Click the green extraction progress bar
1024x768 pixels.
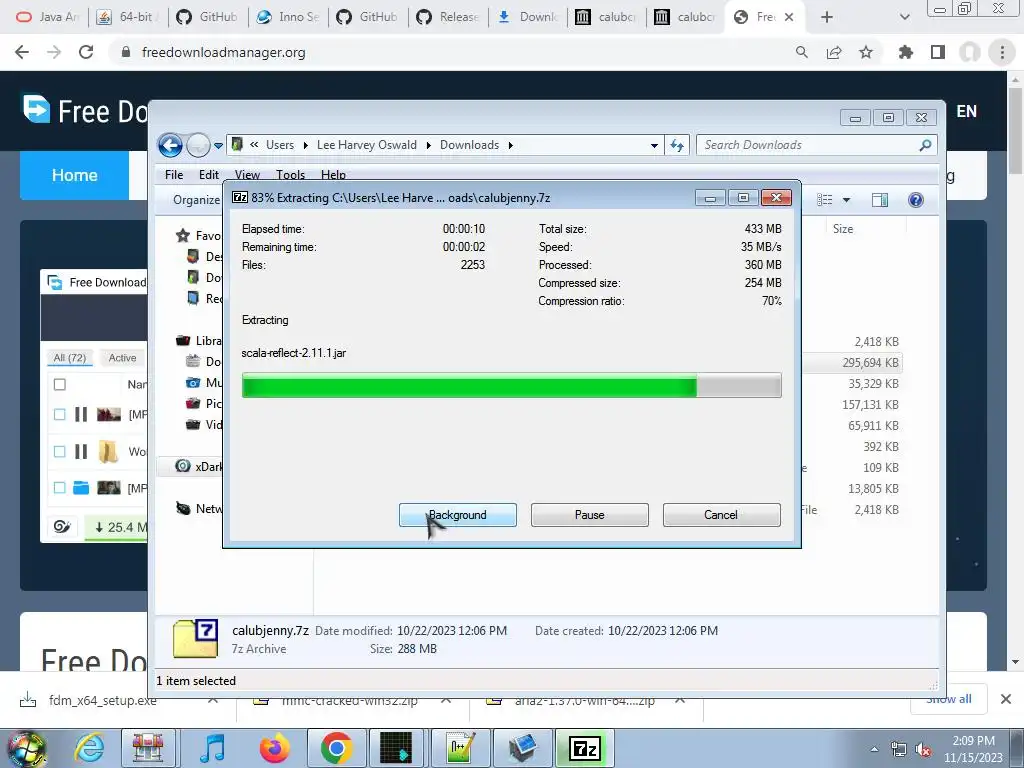pyautogui.click(x=511, y=385)
